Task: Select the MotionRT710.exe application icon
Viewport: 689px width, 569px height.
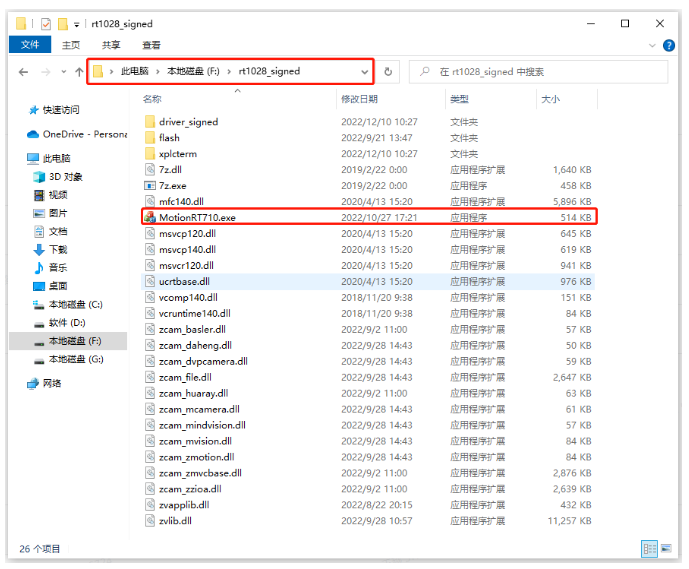Action: click(150, 217)
